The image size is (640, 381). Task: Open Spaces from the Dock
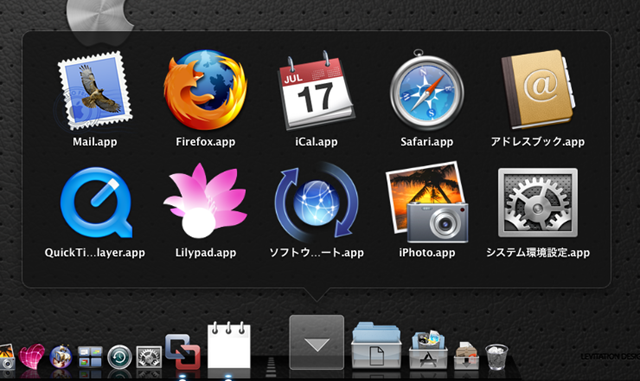click(x=90, y=357)
